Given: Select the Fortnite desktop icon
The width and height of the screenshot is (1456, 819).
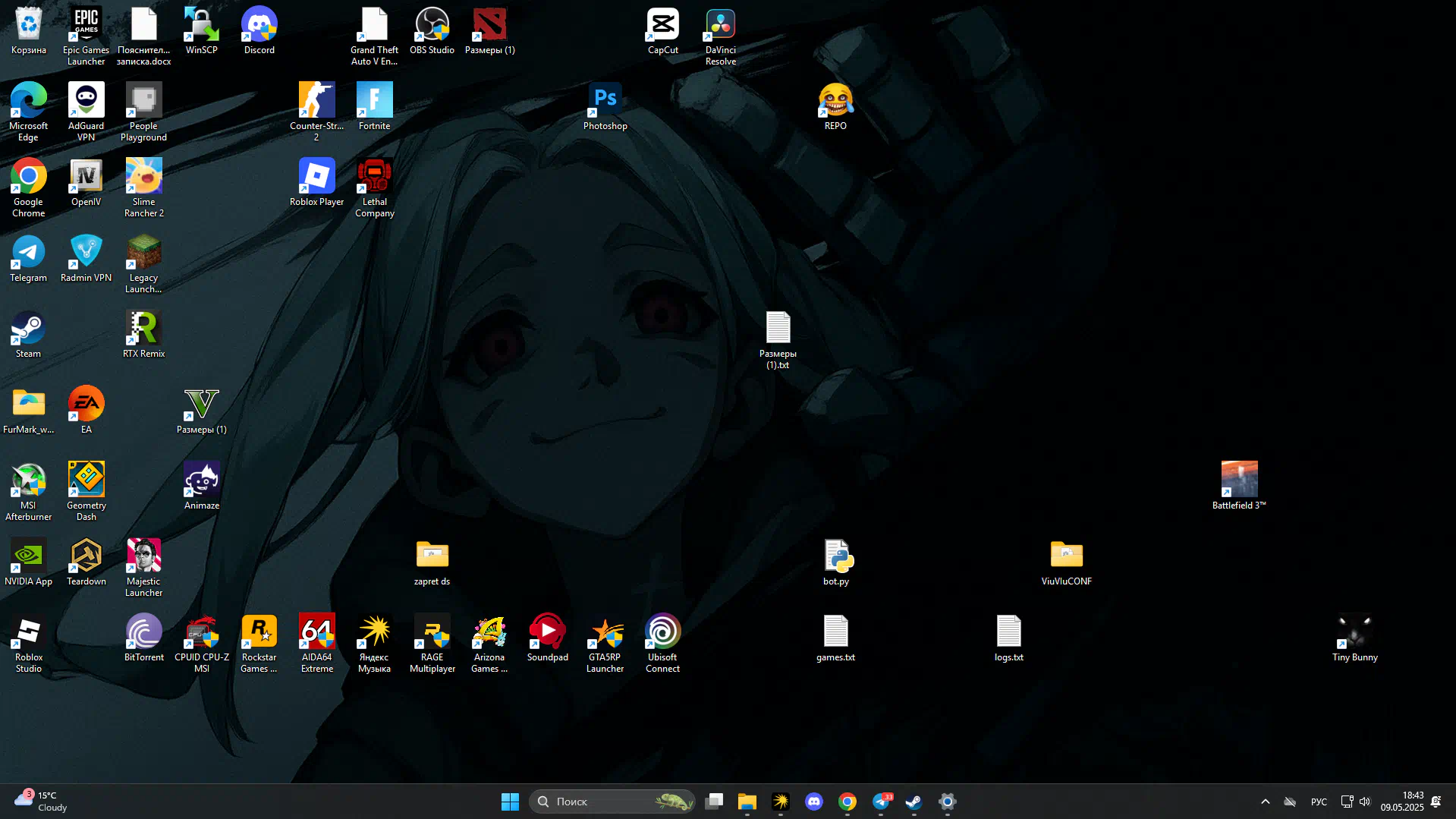Looking at the screenshot, I should pyautogui.click(x=375, y=107).
